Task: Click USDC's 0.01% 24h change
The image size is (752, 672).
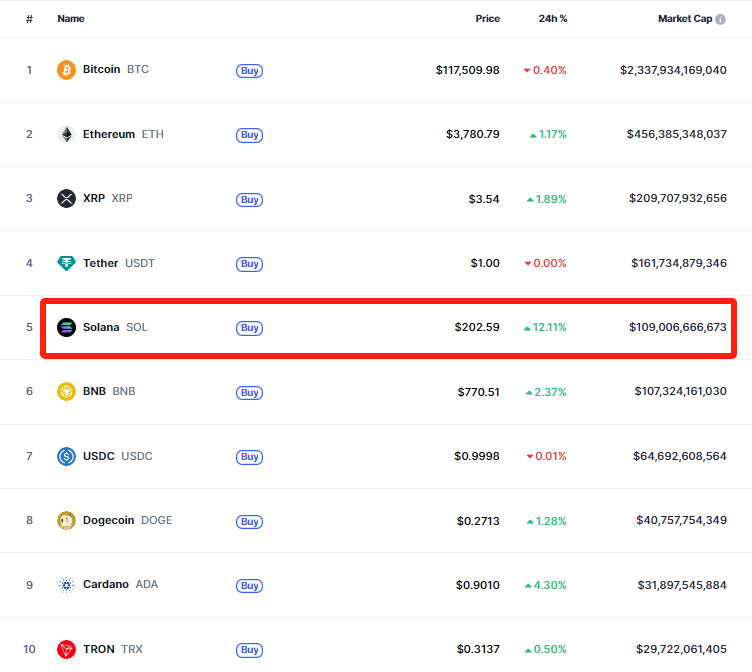Action: tap(547, 456)
